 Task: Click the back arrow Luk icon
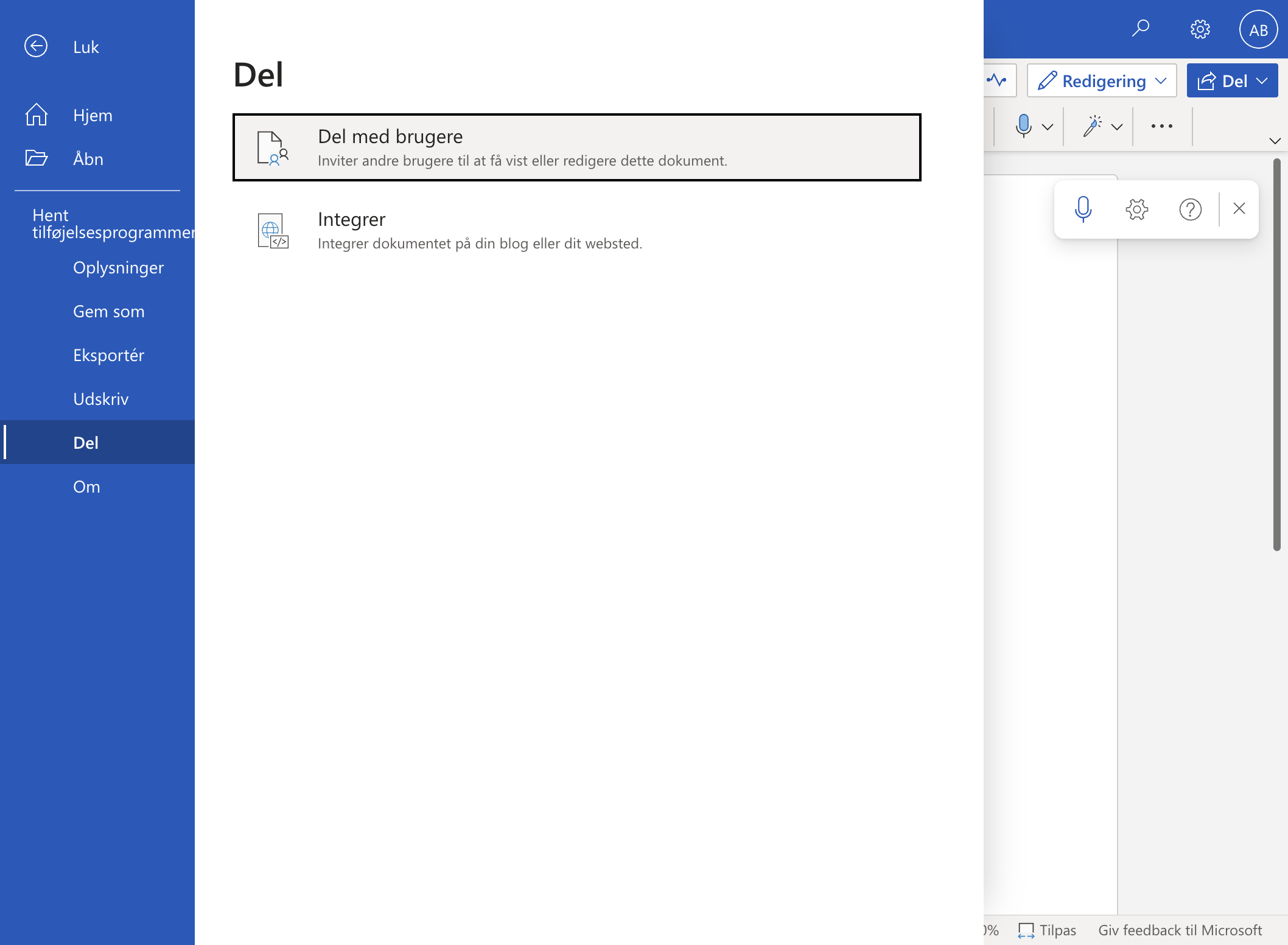(36, 46)
